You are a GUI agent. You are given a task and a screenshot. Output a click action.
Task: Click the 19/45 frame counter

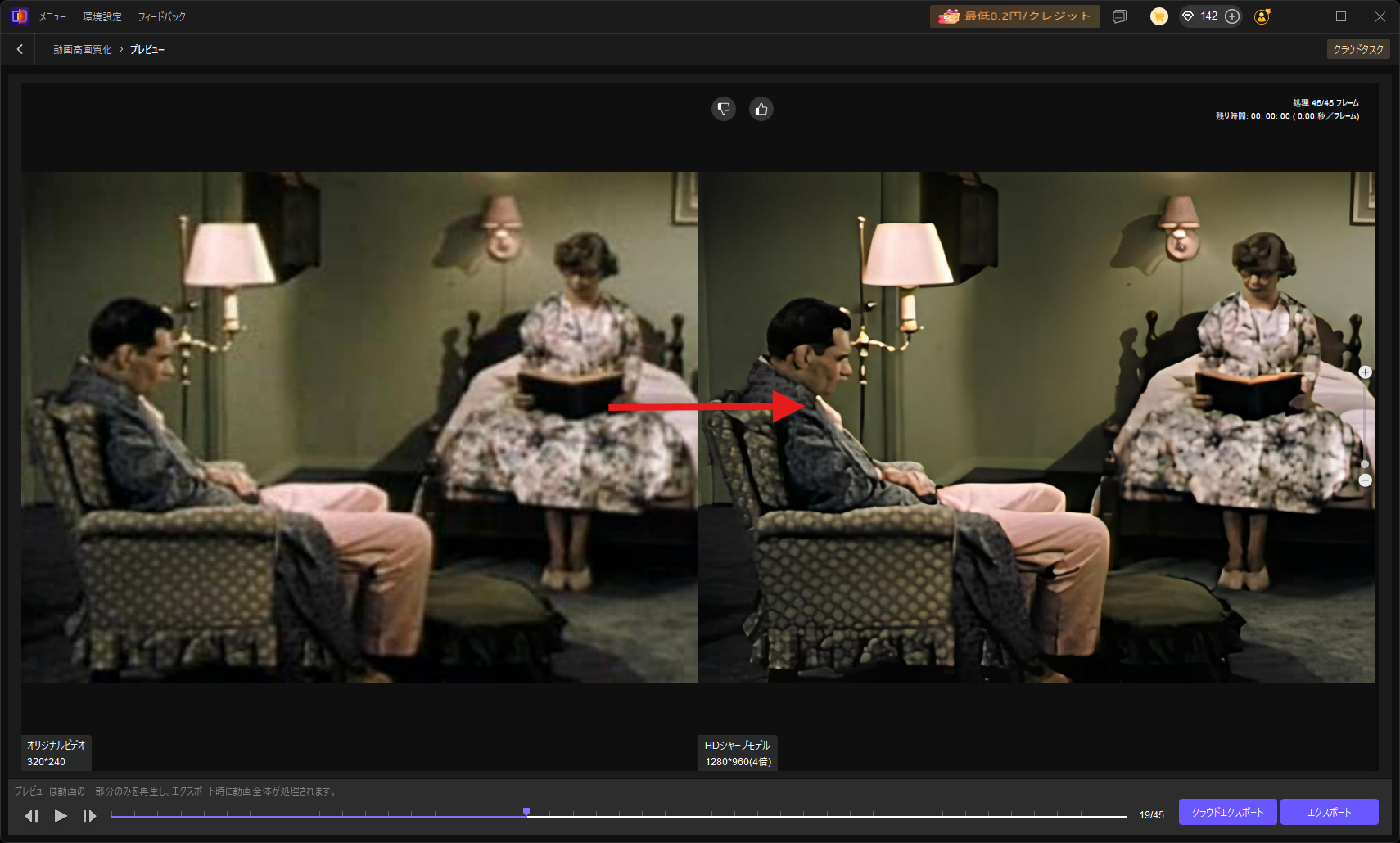(1151, 815)
